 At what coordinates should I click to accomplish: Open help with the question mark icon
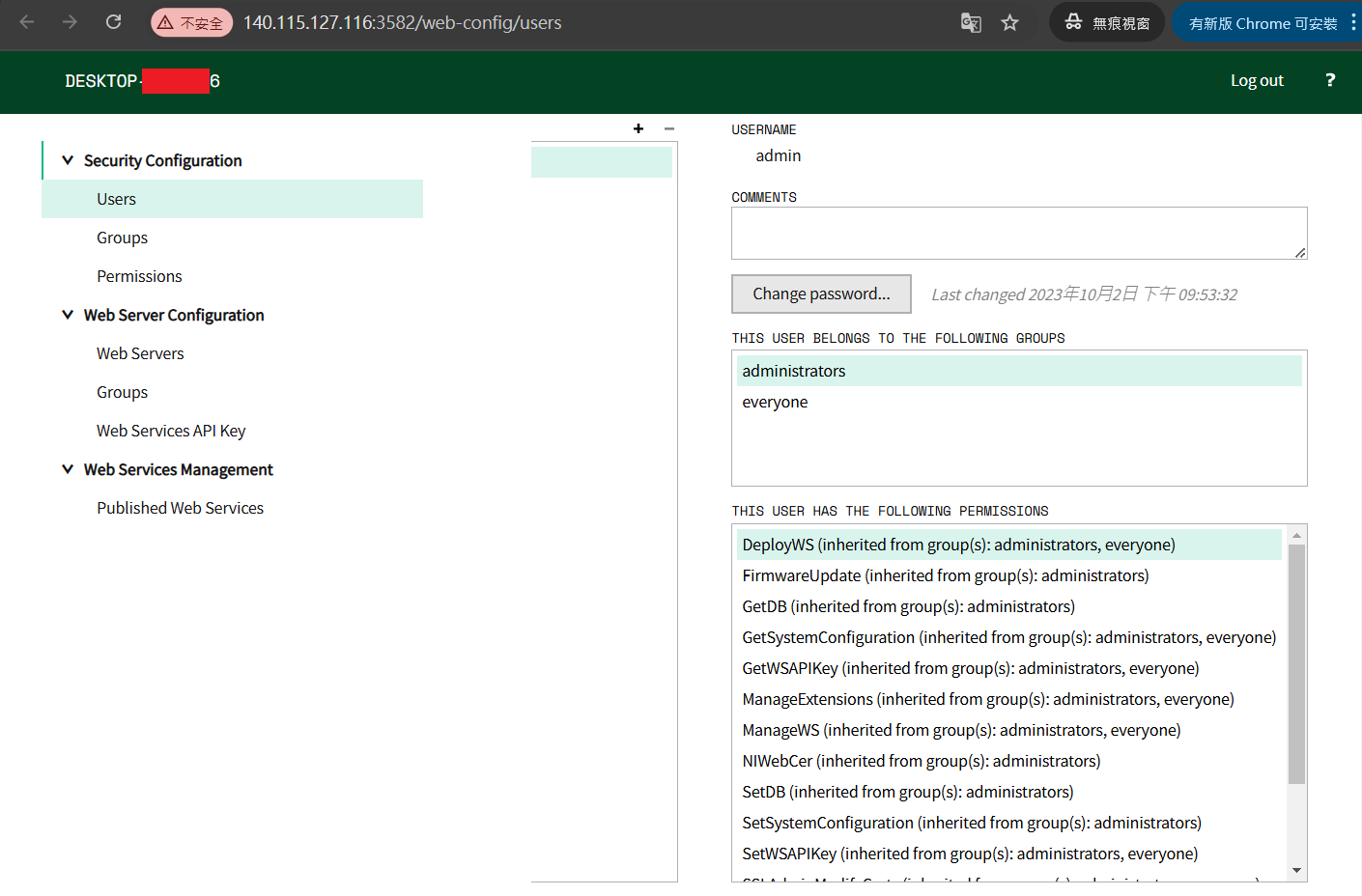[1330, 80]
